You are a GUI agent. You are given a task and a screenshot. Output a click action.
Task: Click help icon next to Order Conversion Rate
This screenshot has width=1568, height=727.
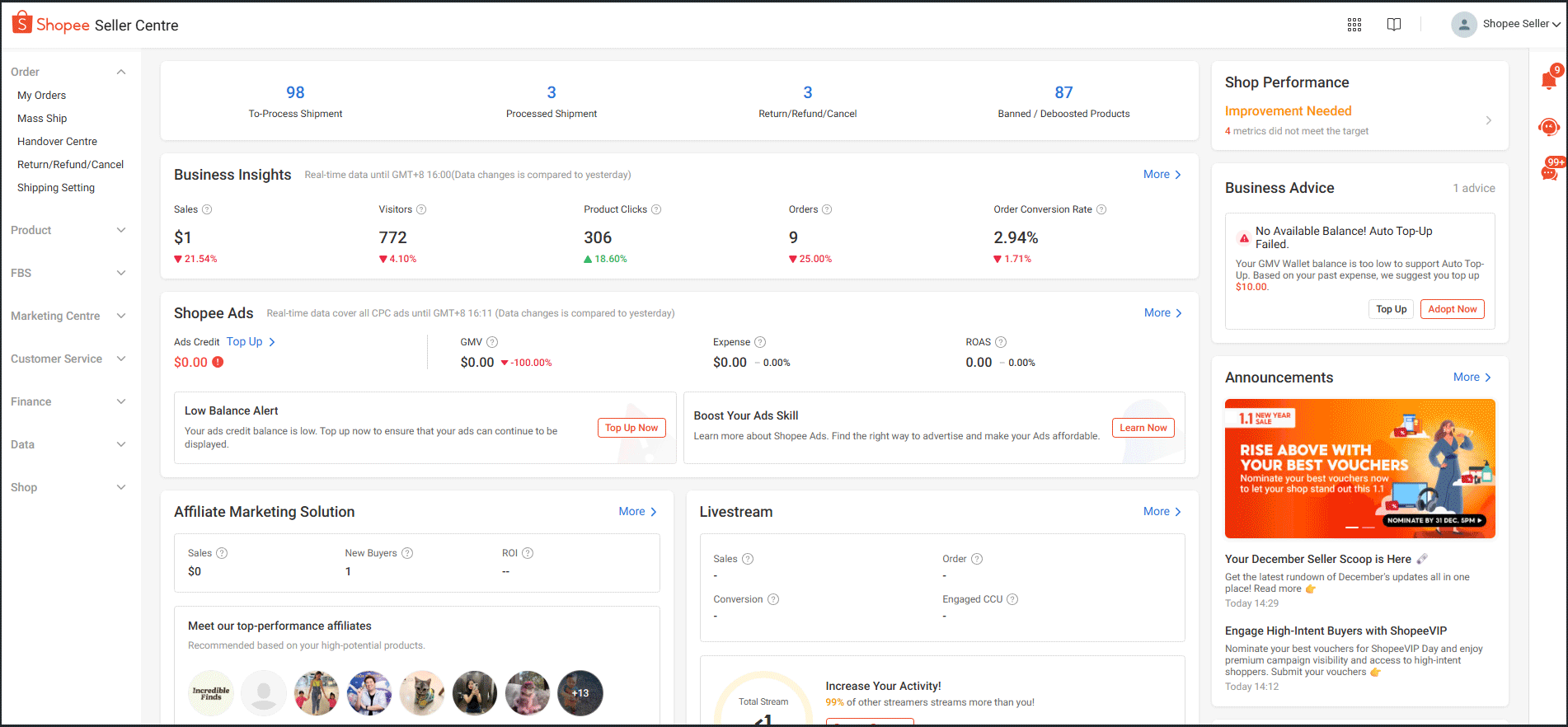[1101, 209]
